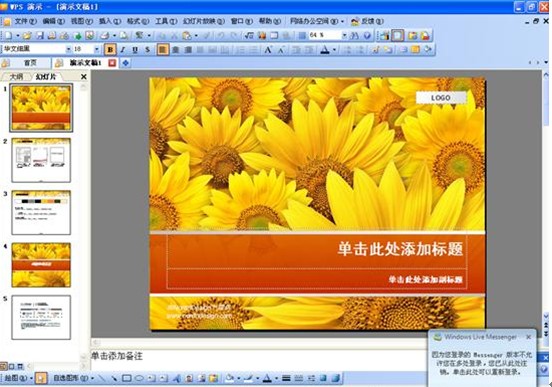Click drawing toolbar font color A
The width and height of the screenshot is (552, 387).
267,378
